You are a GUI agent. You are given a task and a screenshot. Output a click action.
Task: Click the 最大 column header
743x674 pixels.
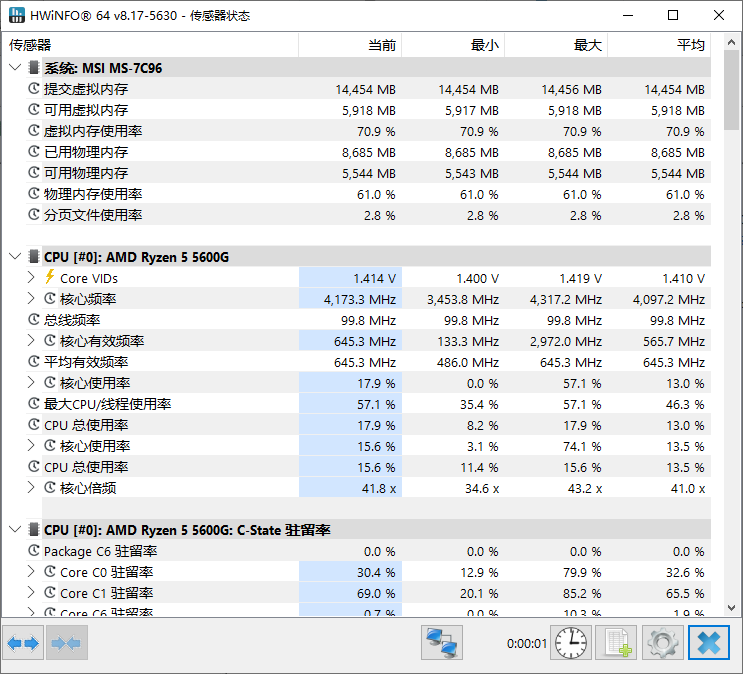pos(556,45)
